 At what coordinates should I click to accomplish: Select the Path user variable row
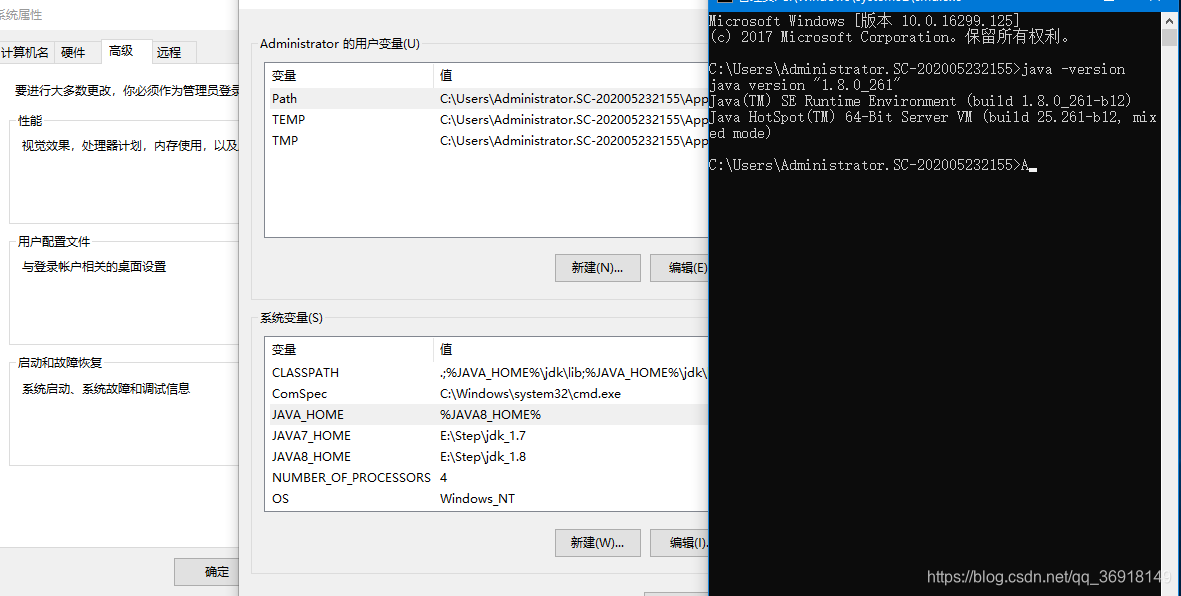click(487, 99)
